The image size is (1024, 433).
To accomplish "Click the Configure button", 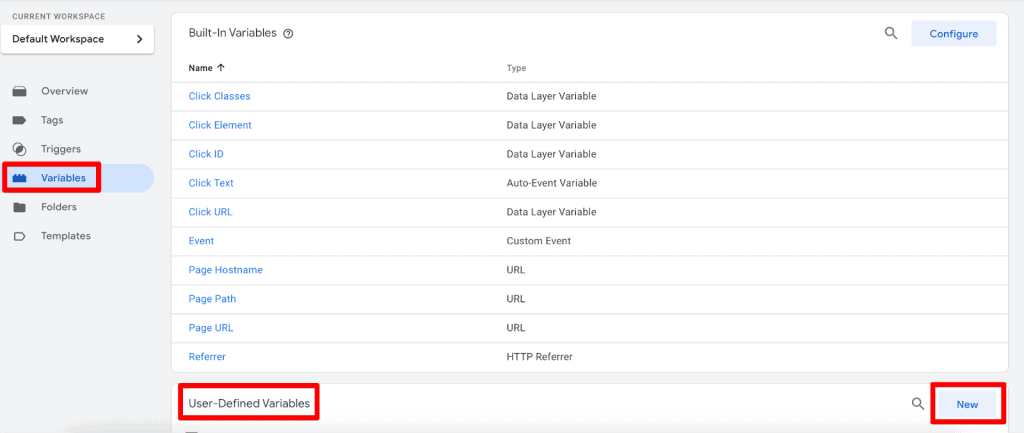I will [x=953, y=33].
